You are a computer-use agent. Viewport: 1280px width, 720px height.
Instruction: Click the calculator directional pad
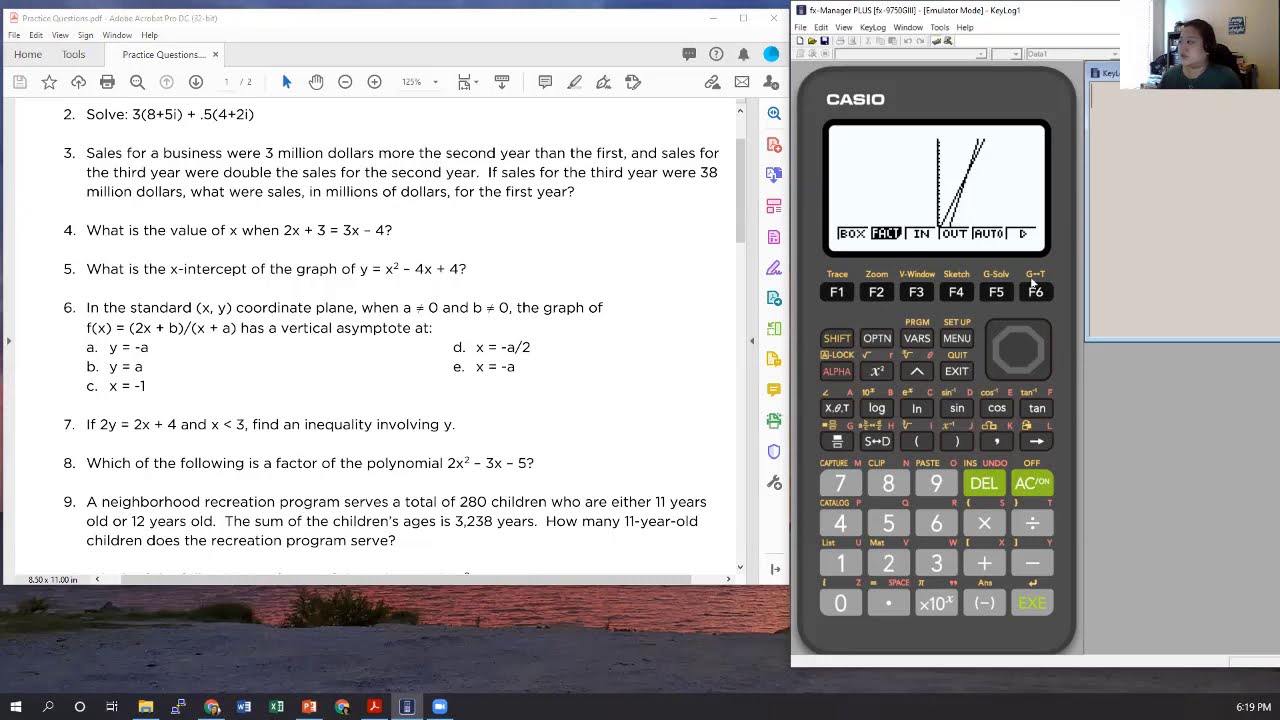pos(1018,349)
